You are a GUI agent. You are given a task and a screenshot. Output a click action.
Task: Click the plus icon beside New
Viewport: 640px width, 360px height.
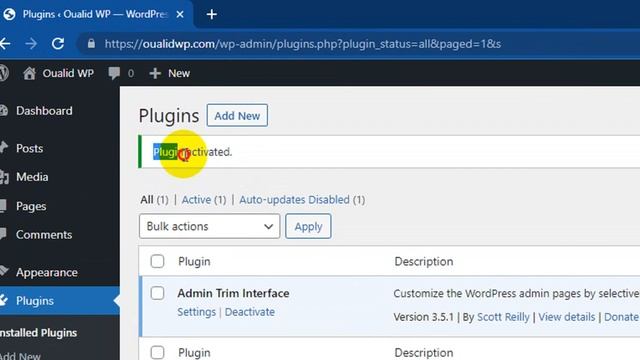155,73
